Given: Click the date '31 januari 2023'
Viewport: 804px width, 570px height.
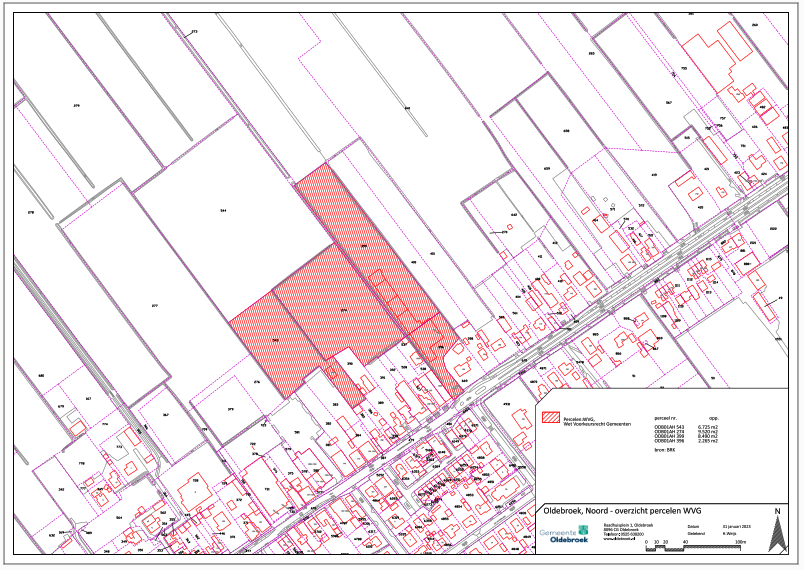Looking at the screenshot, I should click(x=736, y=525).
